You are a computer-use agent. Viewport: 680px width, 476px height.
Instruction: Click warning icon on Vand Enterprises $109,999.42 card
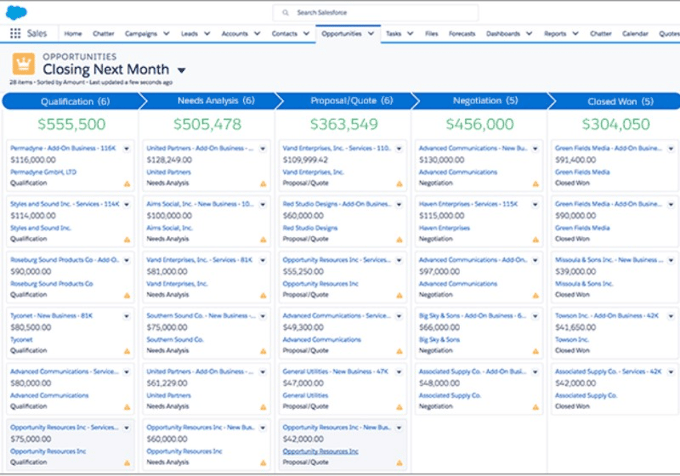pos(399,184)
